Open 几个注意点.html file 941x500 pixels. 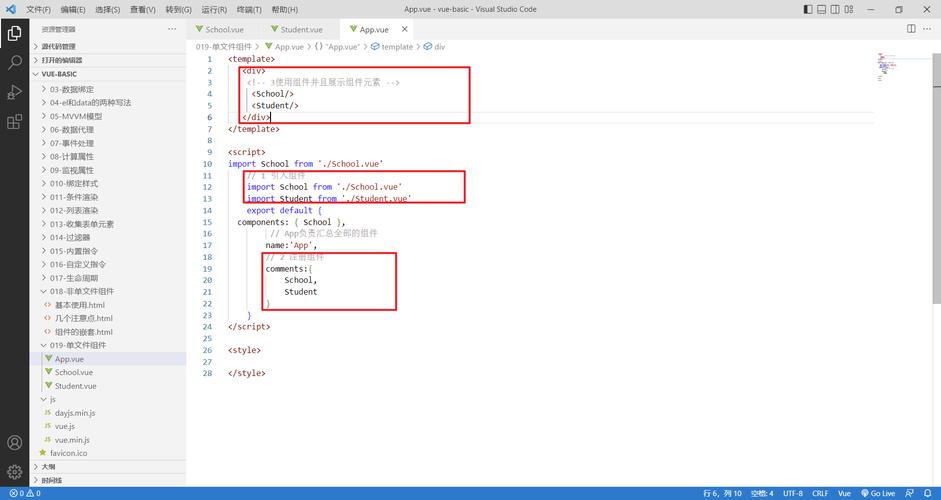tap(108, 318)
